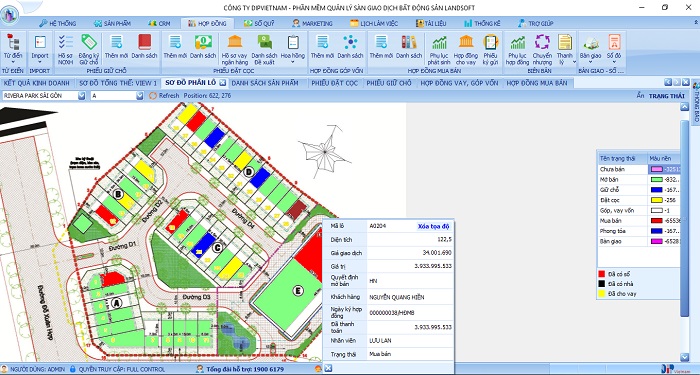Click the vertical scrollbar down arrow

[684, 357]
